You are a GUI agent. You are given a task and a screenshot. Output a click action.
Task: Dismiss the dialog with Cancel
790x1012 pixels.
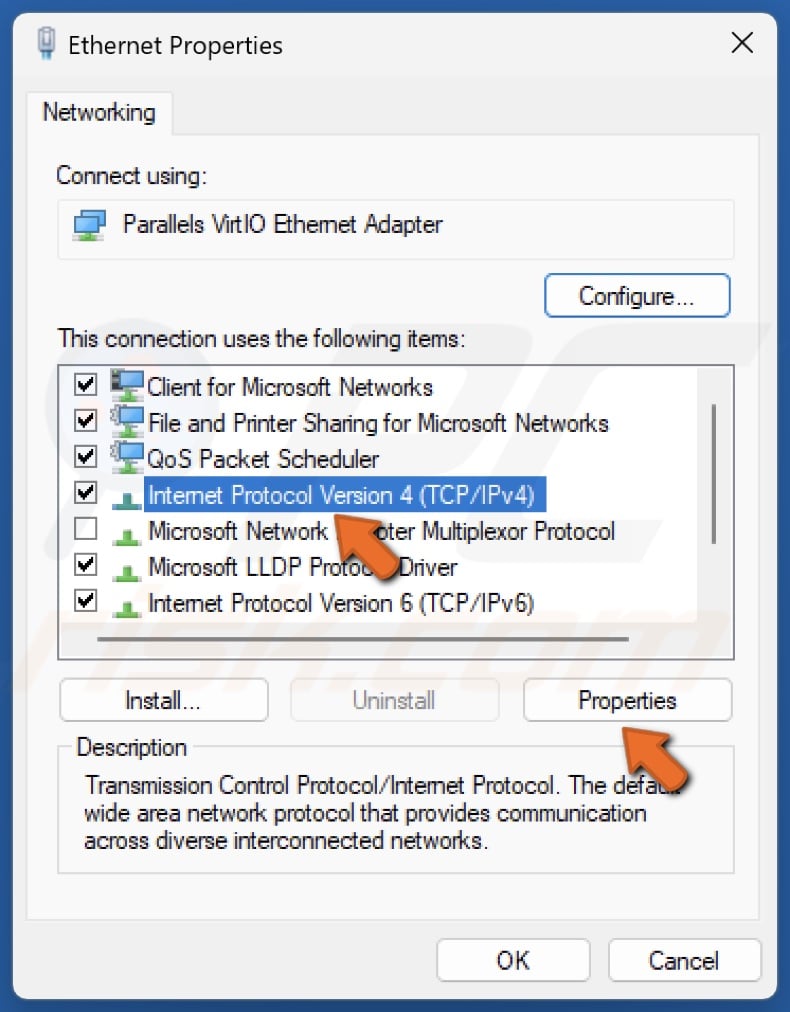coord(684,960)
